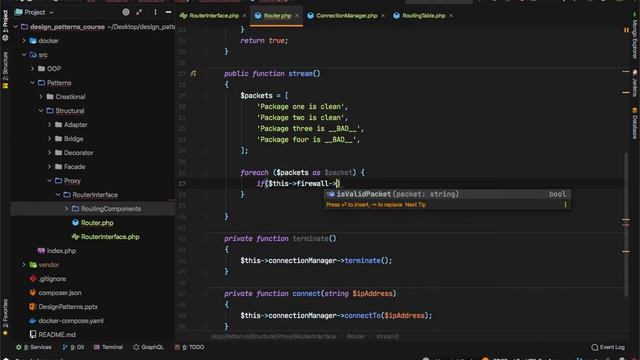640x360 pixels.
Task: Open the Git tool window
Action: click(73, 347)
